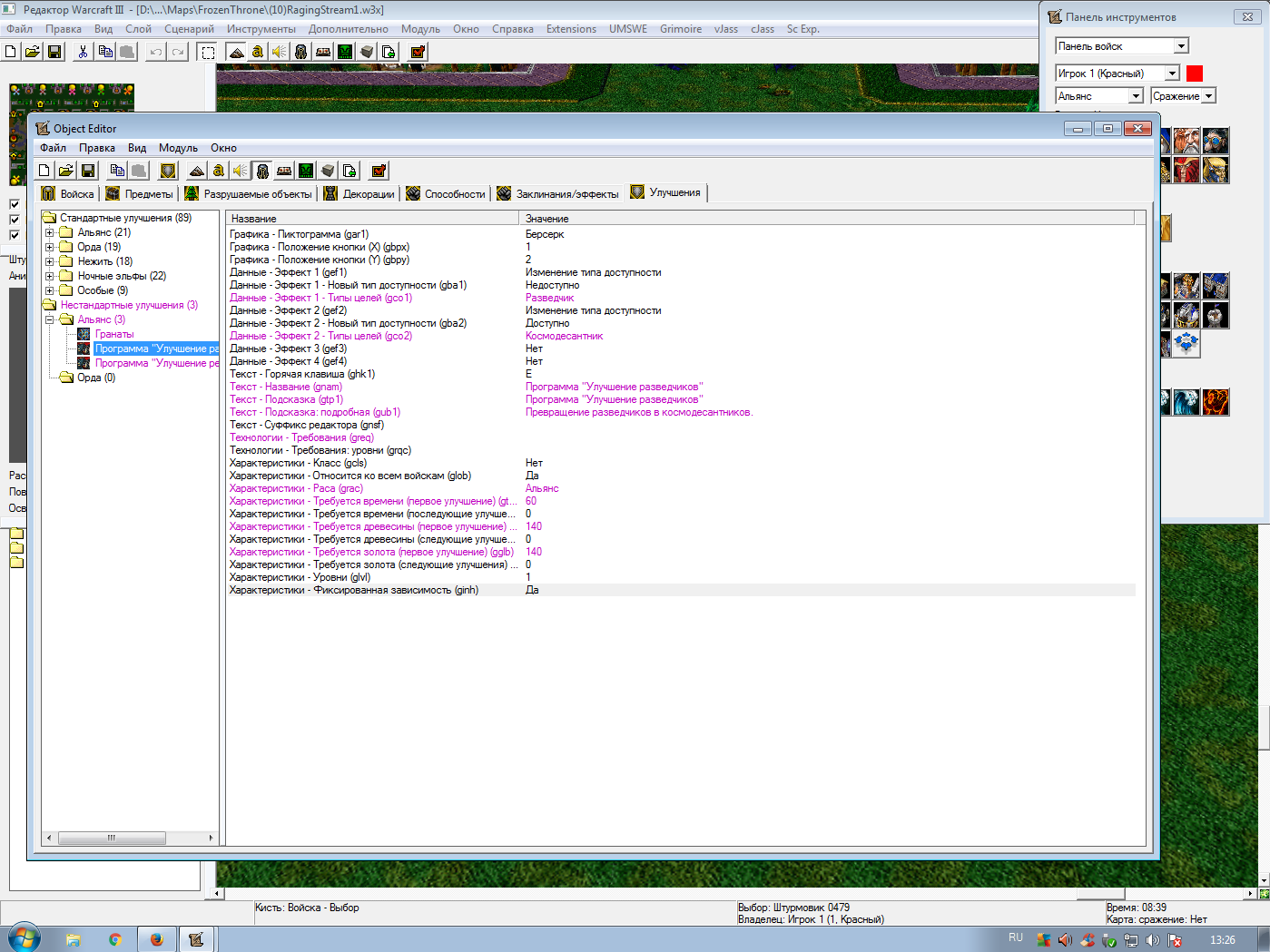Select row Графика - Пиктограмма (gar1)
This screenshot has height=952, width=1270.
point(681,234)
